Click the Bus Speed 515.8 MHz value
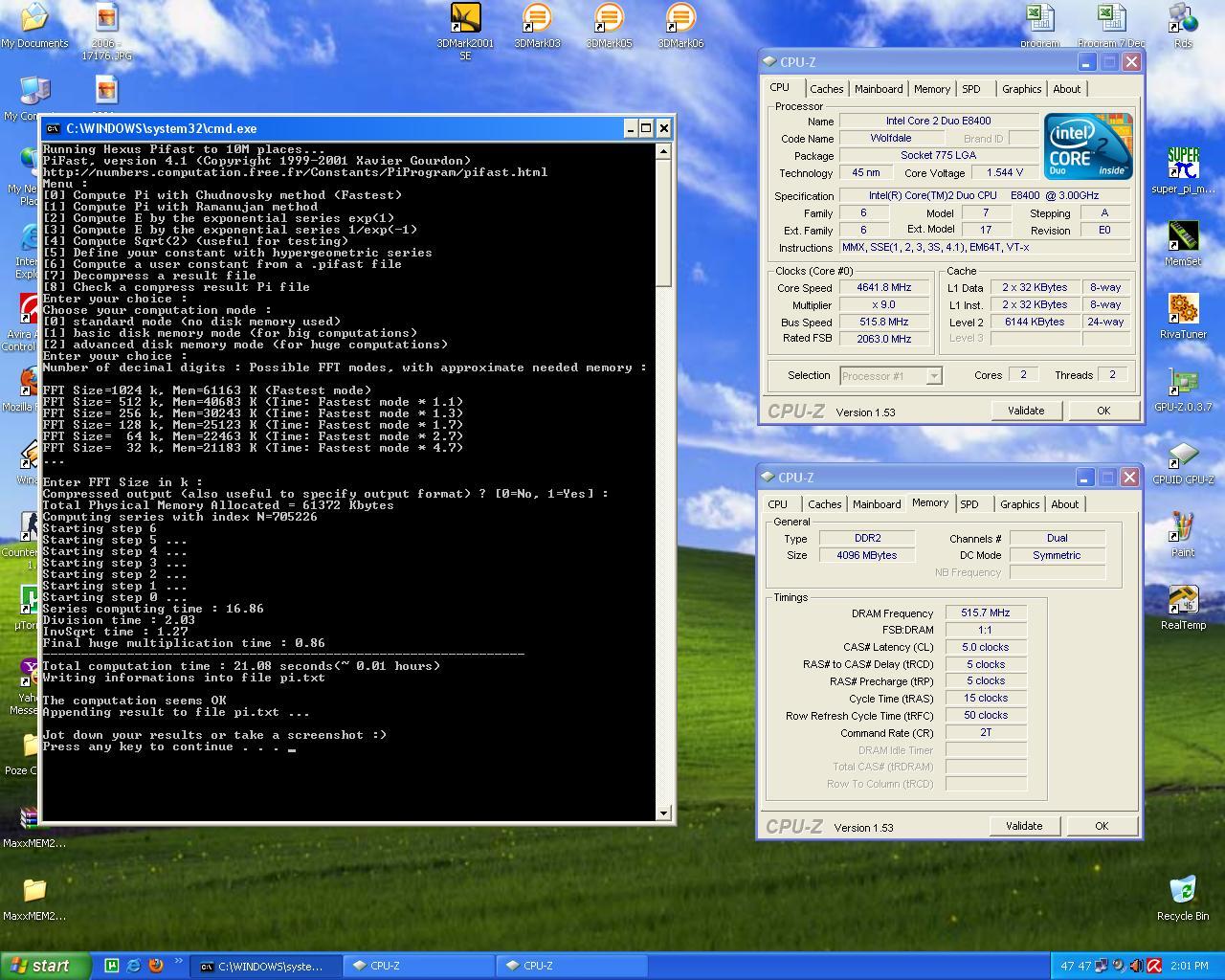This screenshot has height=980, width=1225. (884, 322)
